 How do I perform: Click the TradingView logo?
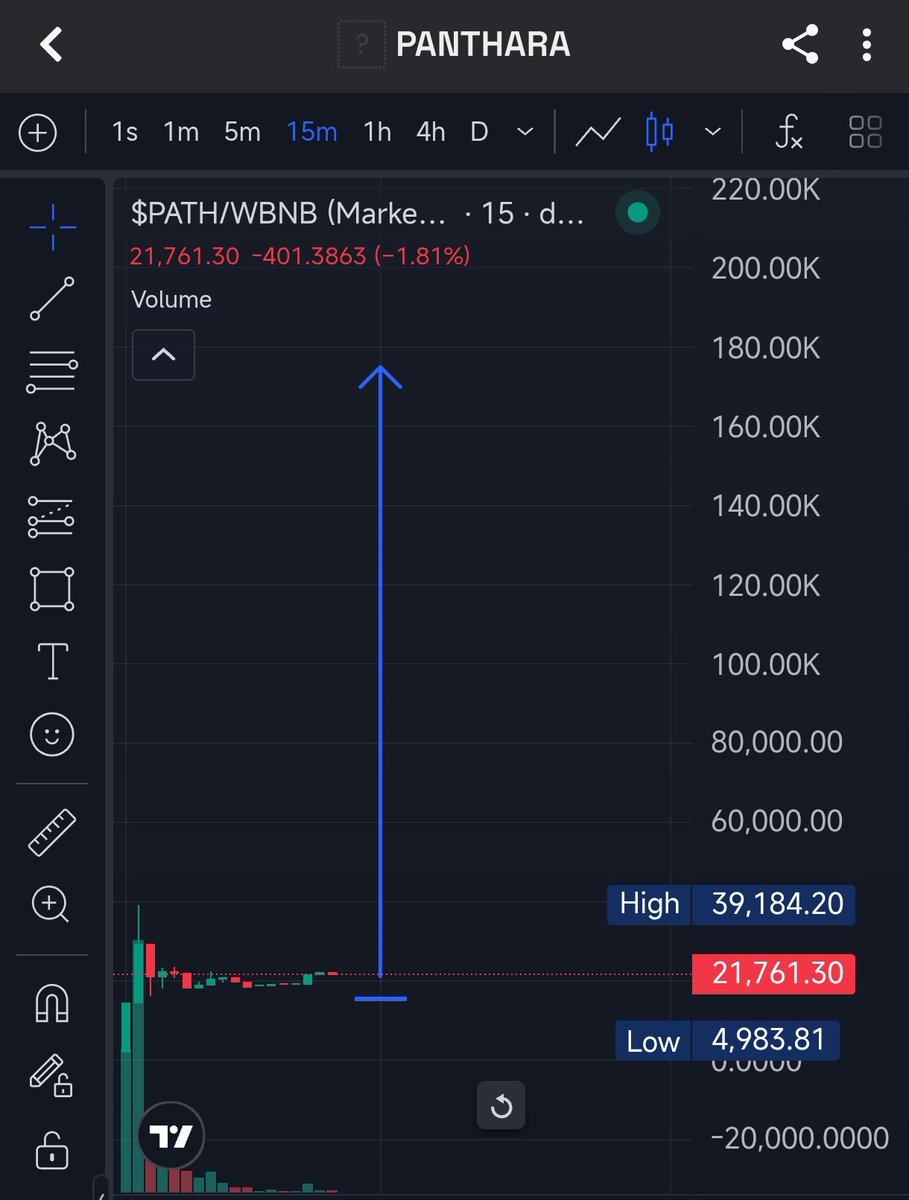click(x=171, y=1137)
